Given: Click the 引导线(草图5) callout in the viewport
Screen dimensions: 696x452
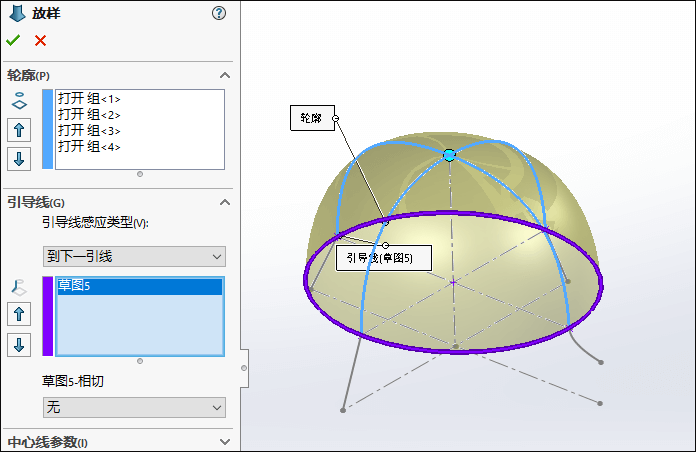Looking at the screenshot, I should pyautogui.click(x=384, y=258).
